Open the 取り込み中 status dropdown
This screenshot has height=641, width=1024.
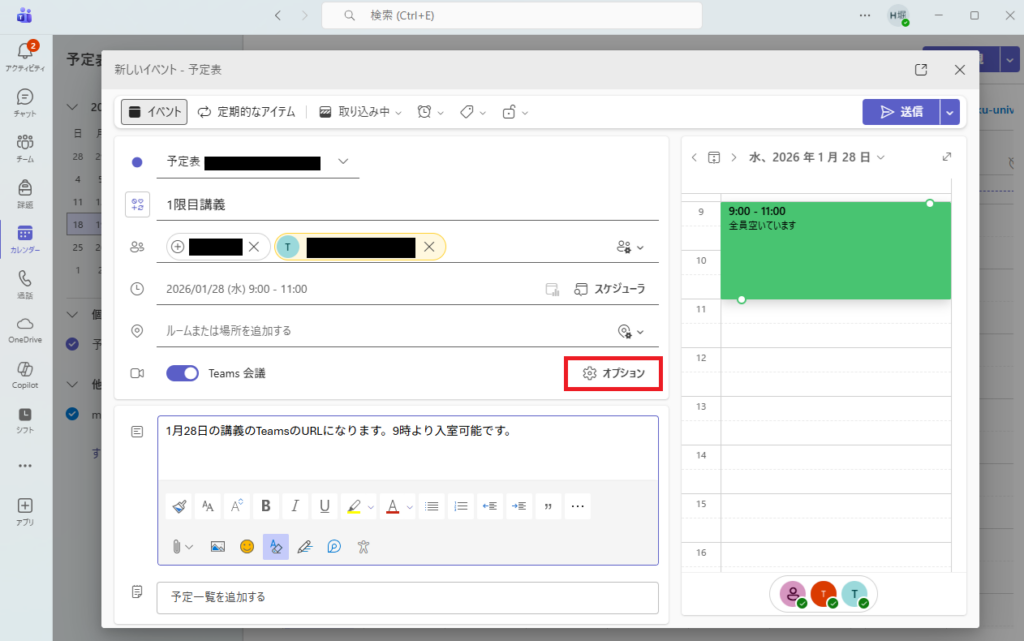pyautogui.click(x=360, y=112)
